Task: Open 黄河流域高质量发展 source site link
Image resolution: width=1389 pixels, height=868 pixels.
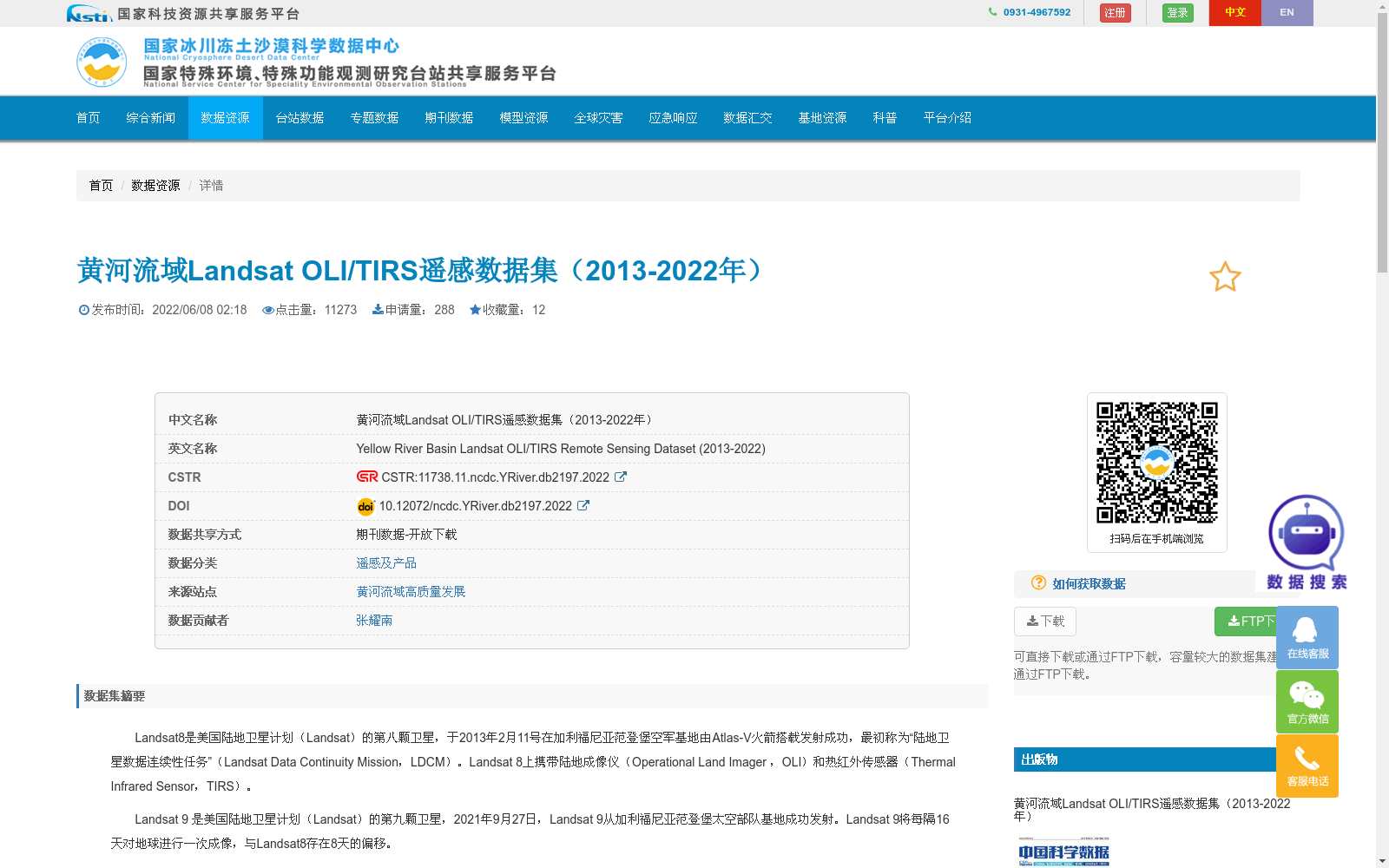Action: 411,592
